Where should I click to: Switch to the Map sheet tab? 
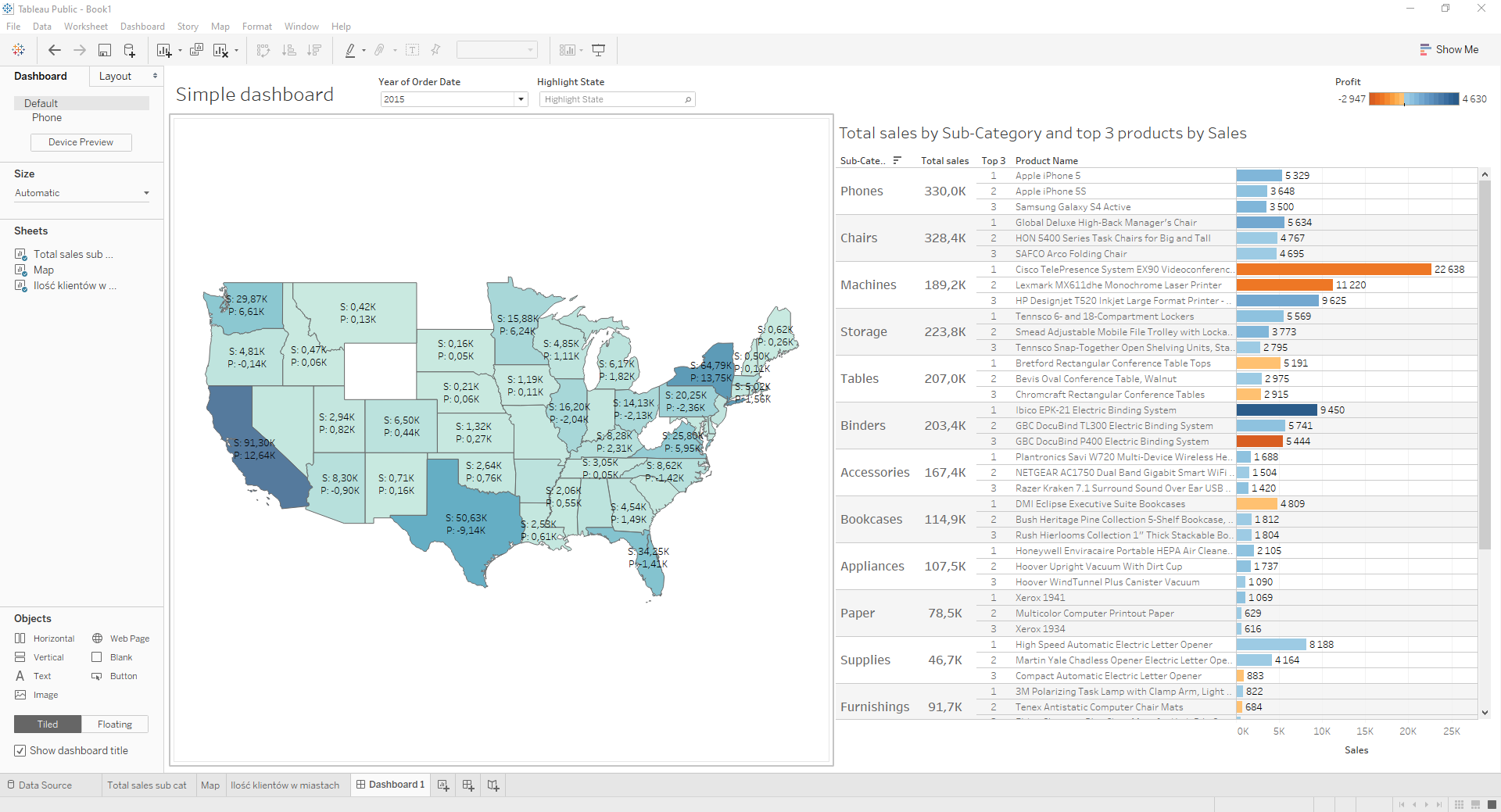pyautogui.click(x=210, y=785)
